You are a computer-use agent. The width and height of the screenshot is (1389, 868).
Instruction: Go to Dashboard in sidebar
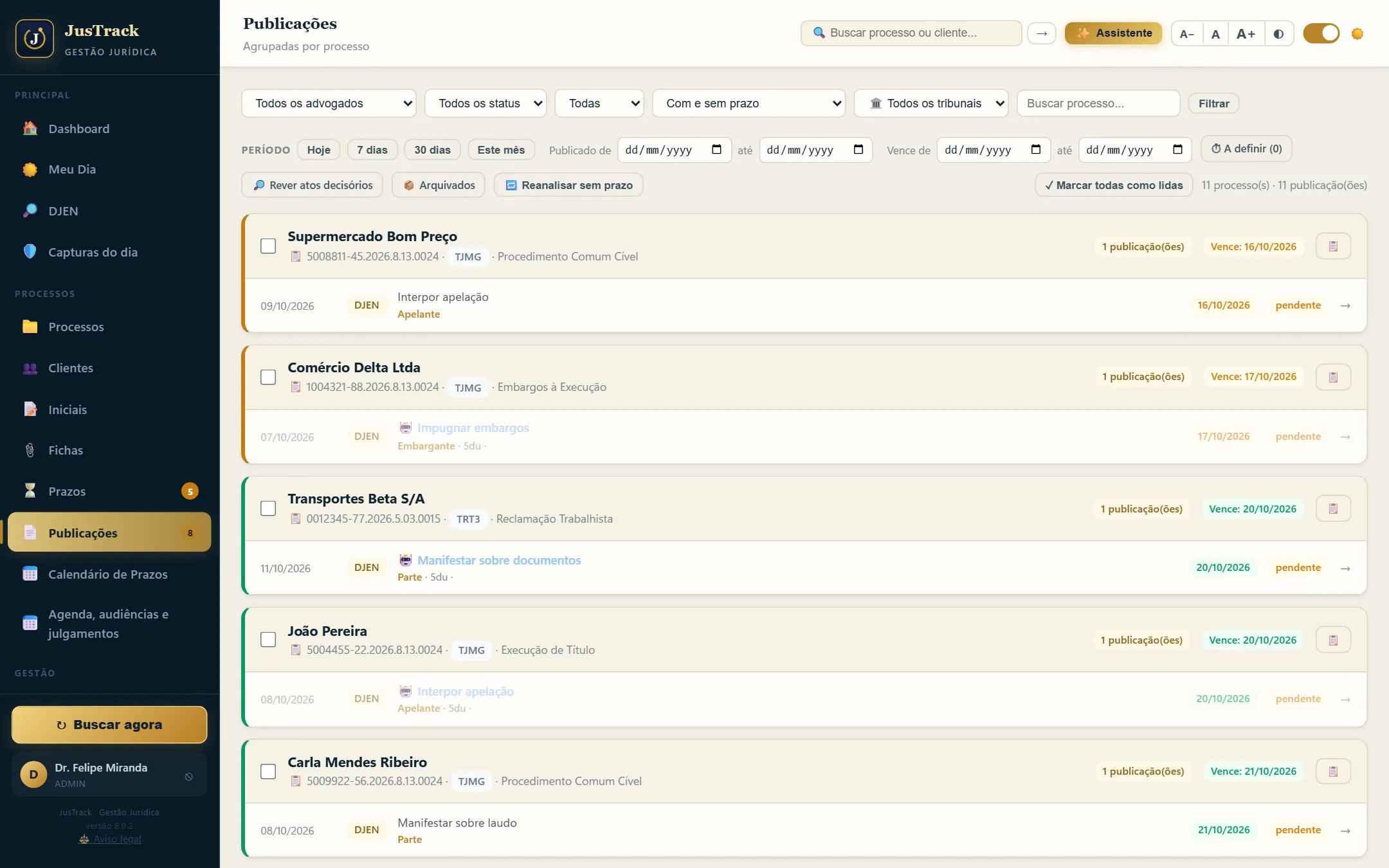[109, 129]
